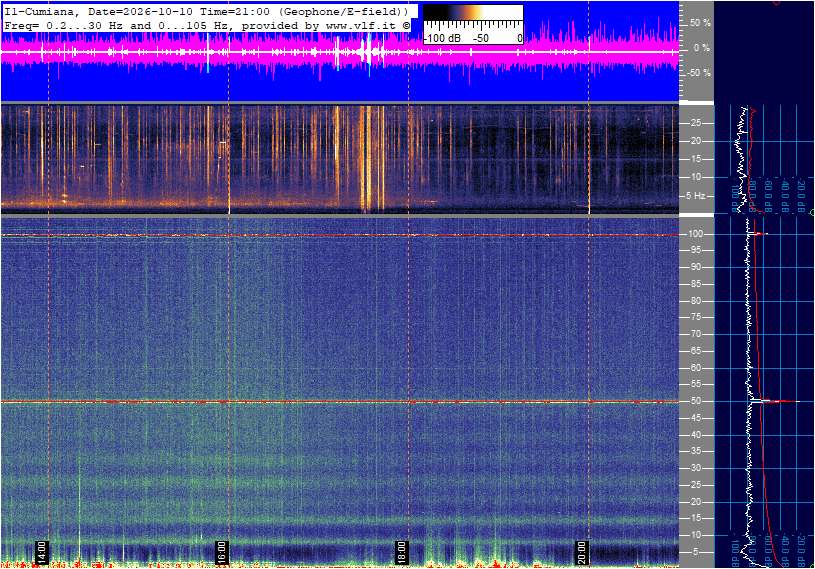Click "80.0 dB" label in geophone spectrum graph
Viewport: 815px width, 569px height.
pyautogui.click(x=753, y=195)
